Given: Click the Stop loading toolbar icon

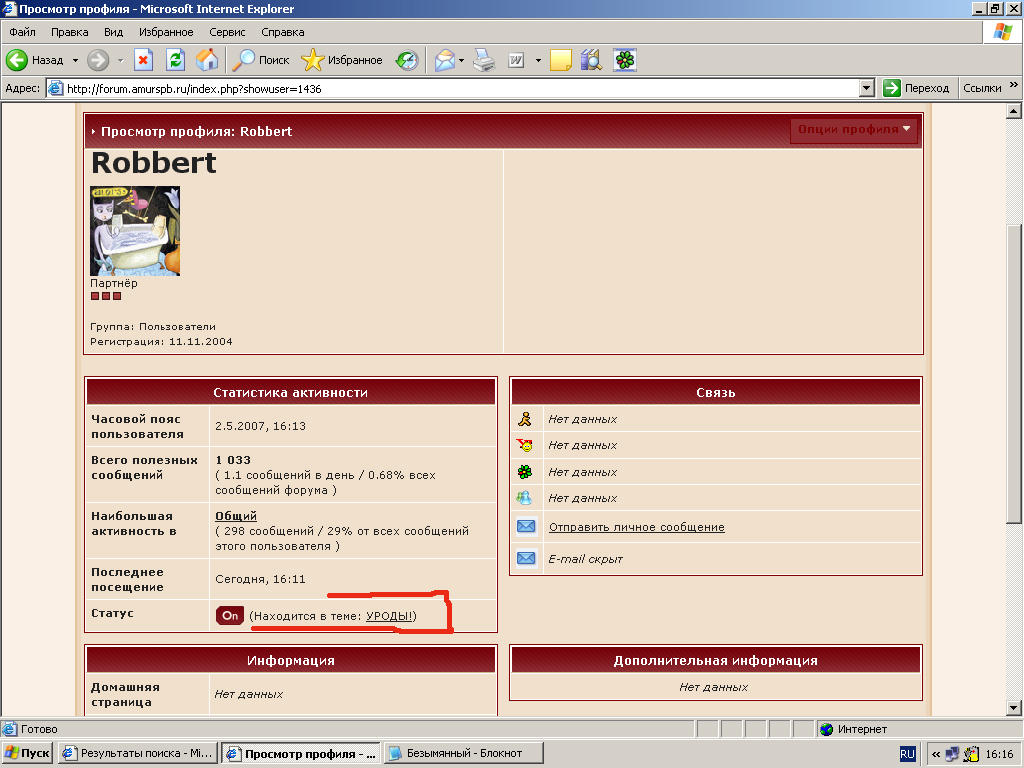Looking at the screenshot, I should (x=143, y=60).
